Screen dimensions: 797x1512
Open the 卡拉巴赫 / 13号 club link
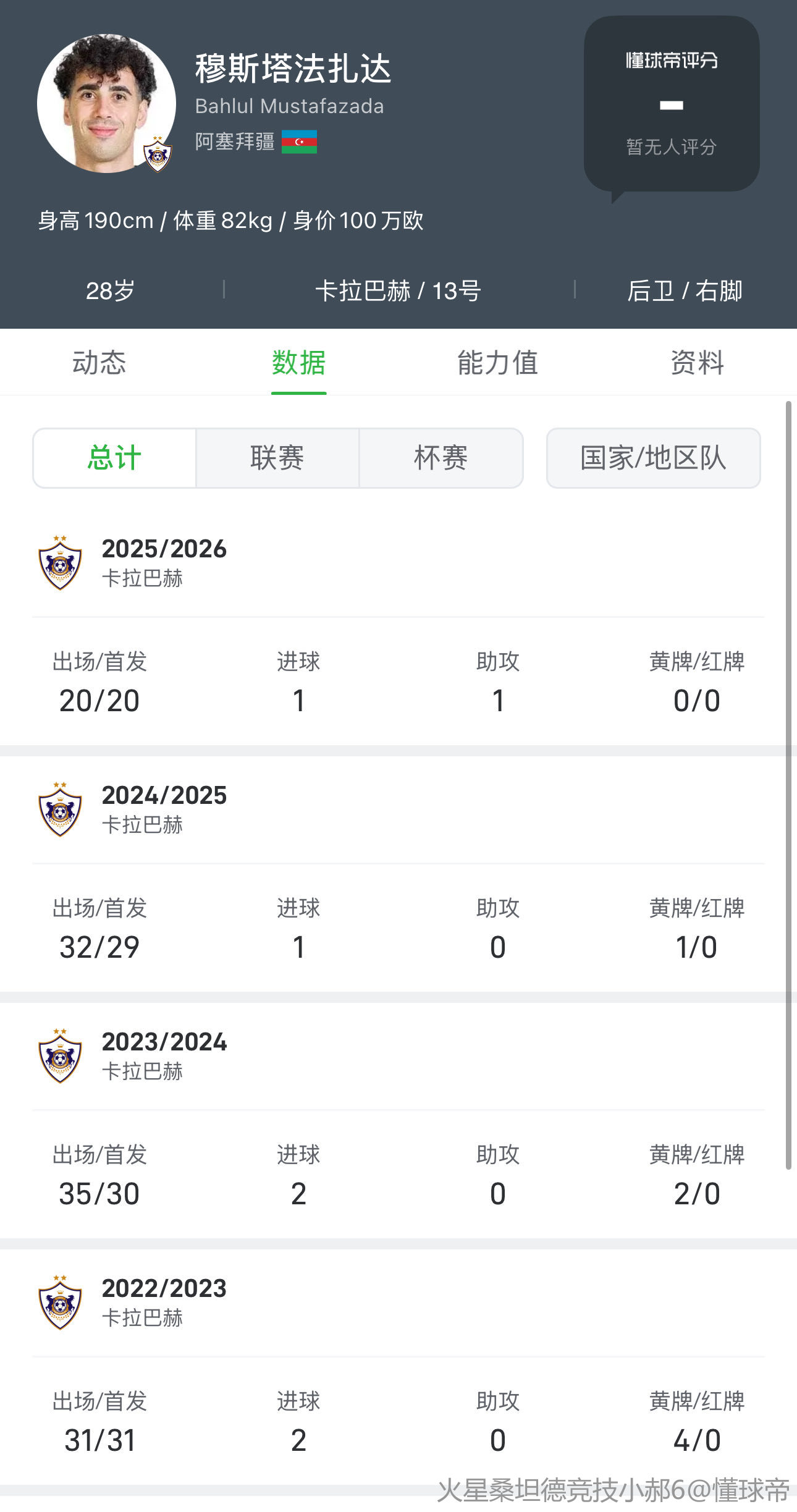398,291
